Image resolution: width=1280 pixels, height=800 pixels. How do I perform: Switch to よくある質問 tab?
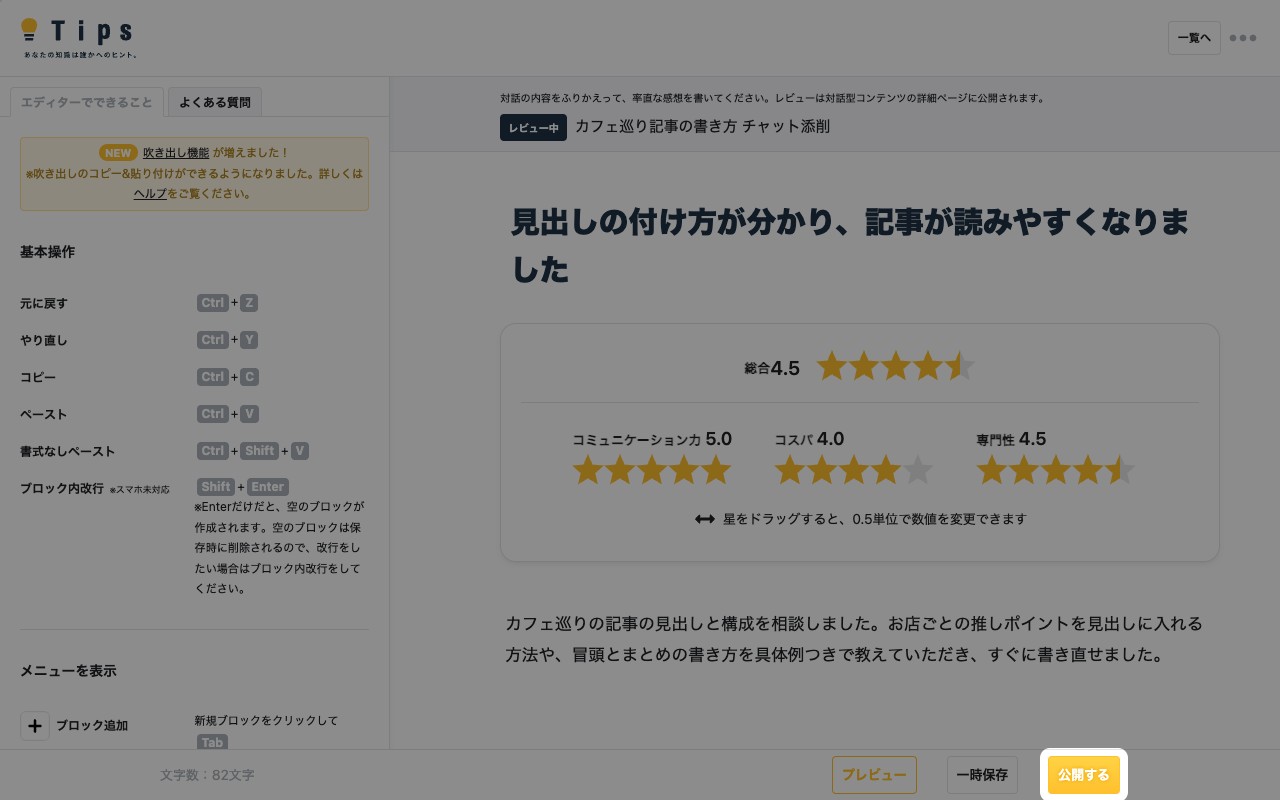(215, 102)
